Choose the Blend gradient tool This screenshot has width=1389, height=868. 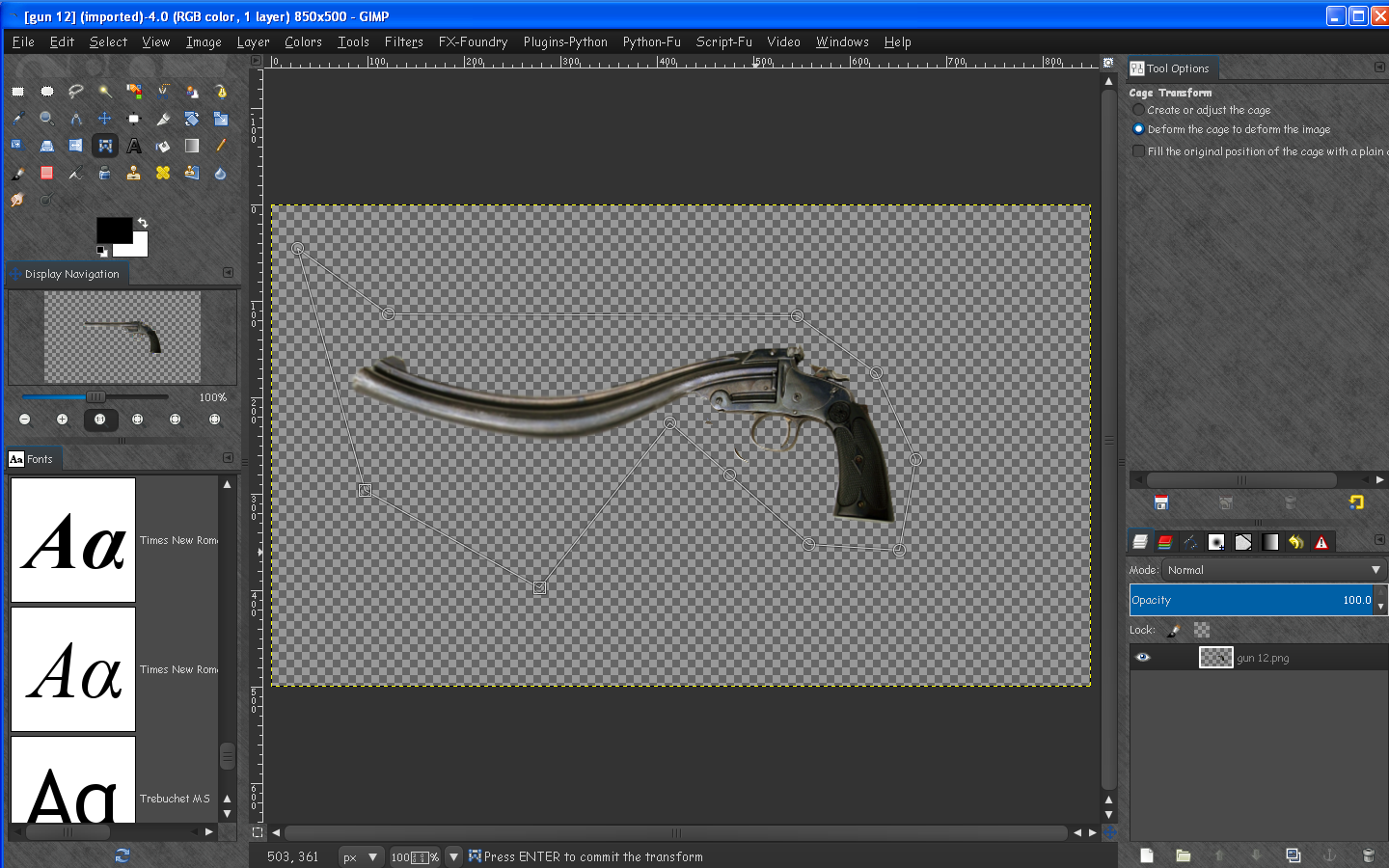tap(192, 146)
